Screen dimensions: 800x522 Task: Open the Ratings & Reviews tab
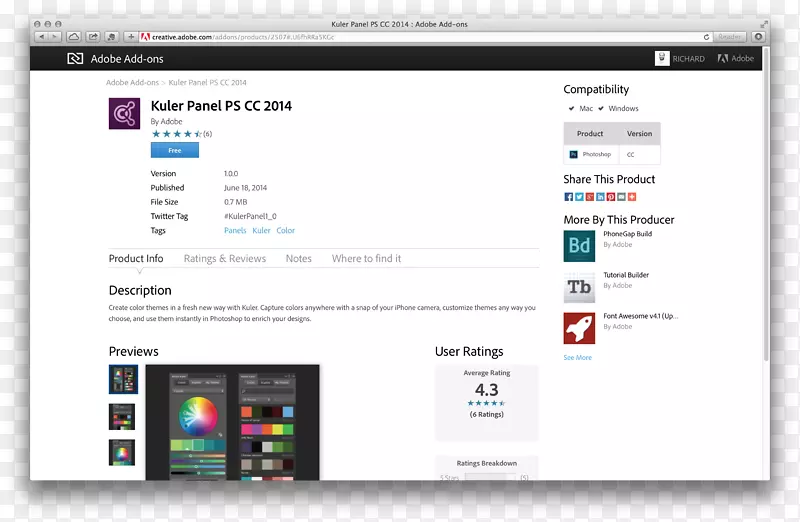point(224,259)
